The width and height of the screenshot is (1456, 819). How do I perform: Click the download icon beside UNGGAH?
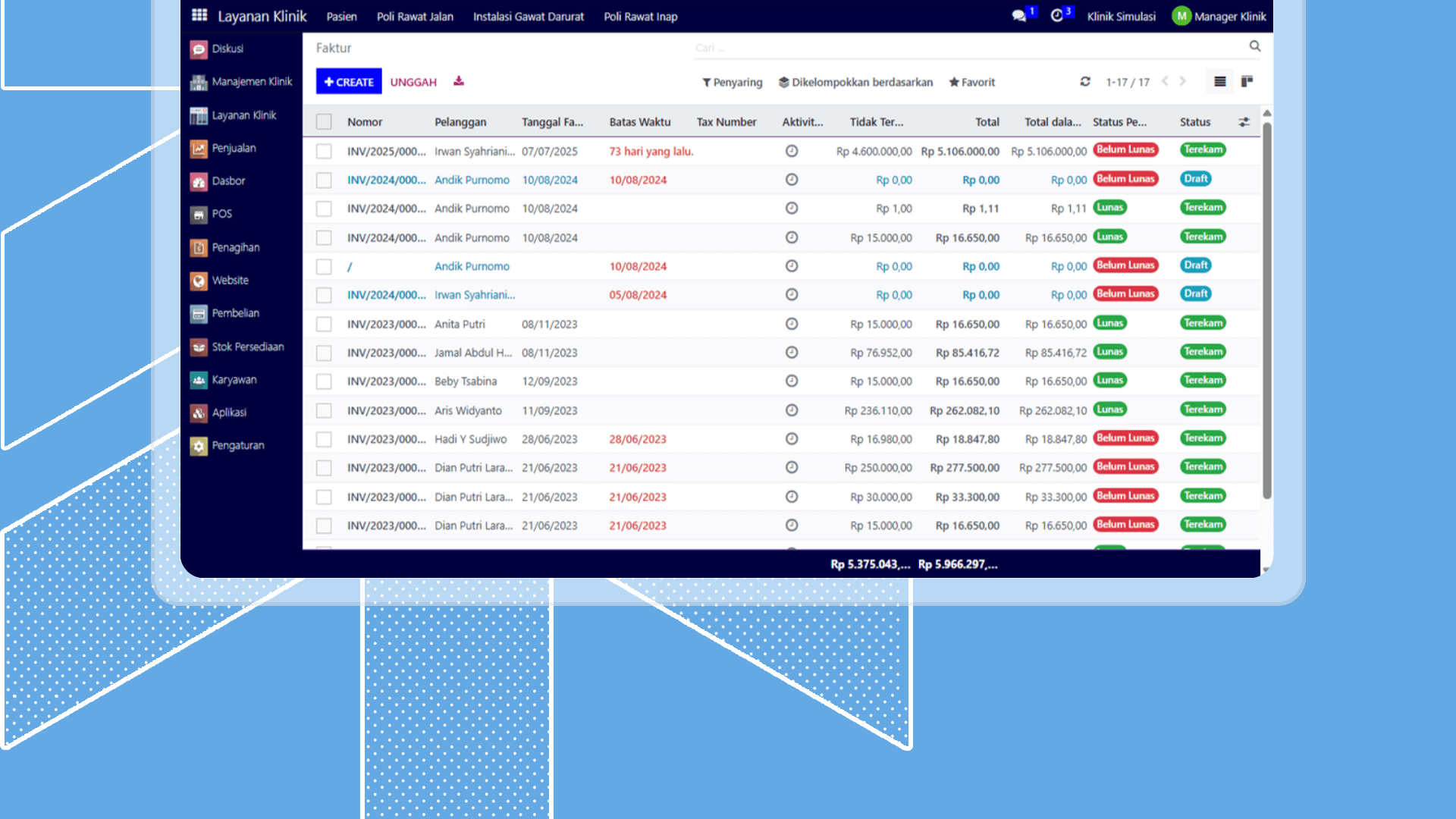coord(459,81)
